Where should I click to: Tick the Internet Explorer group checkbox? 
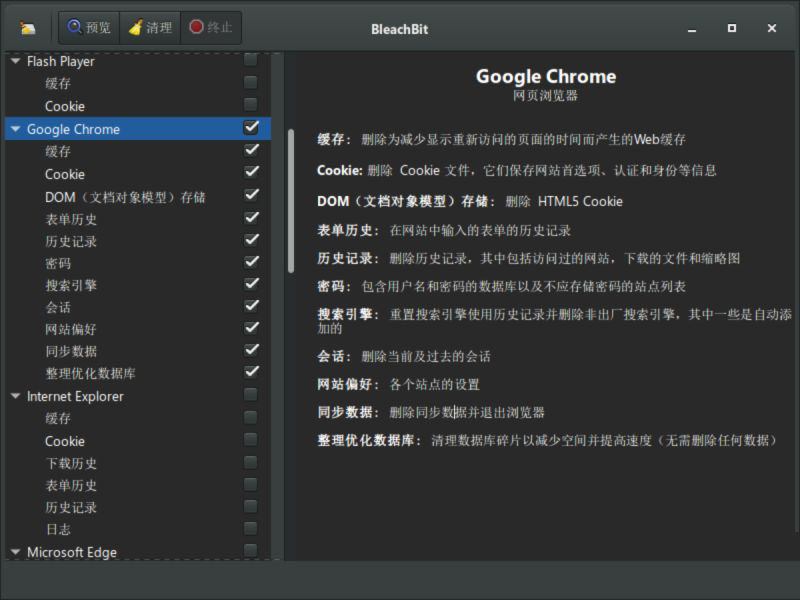(251, 394)
